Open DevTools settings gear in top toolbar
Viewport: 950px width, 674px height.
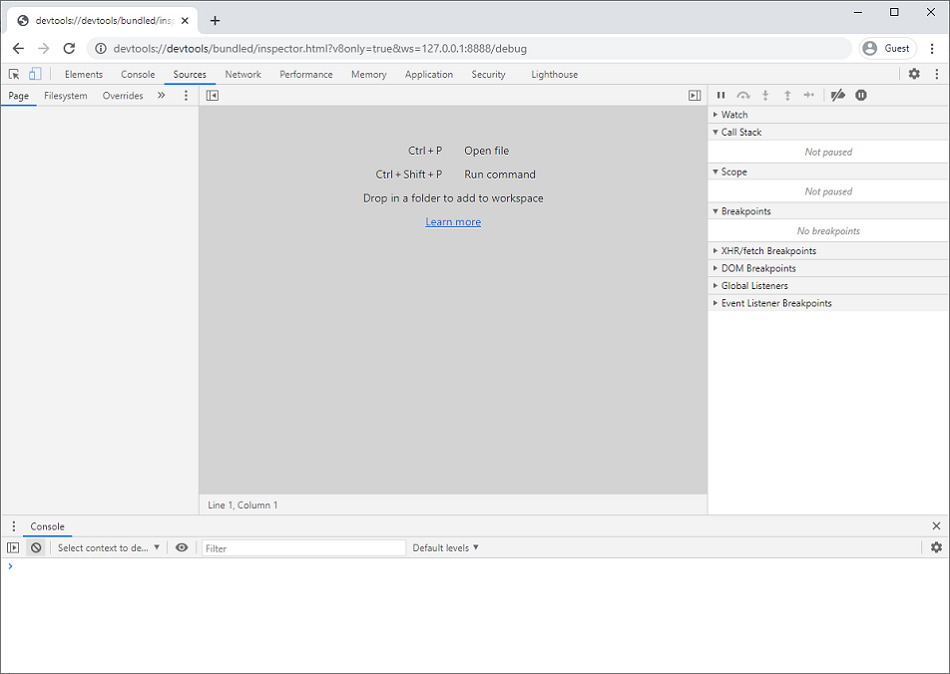pos(914,74)
